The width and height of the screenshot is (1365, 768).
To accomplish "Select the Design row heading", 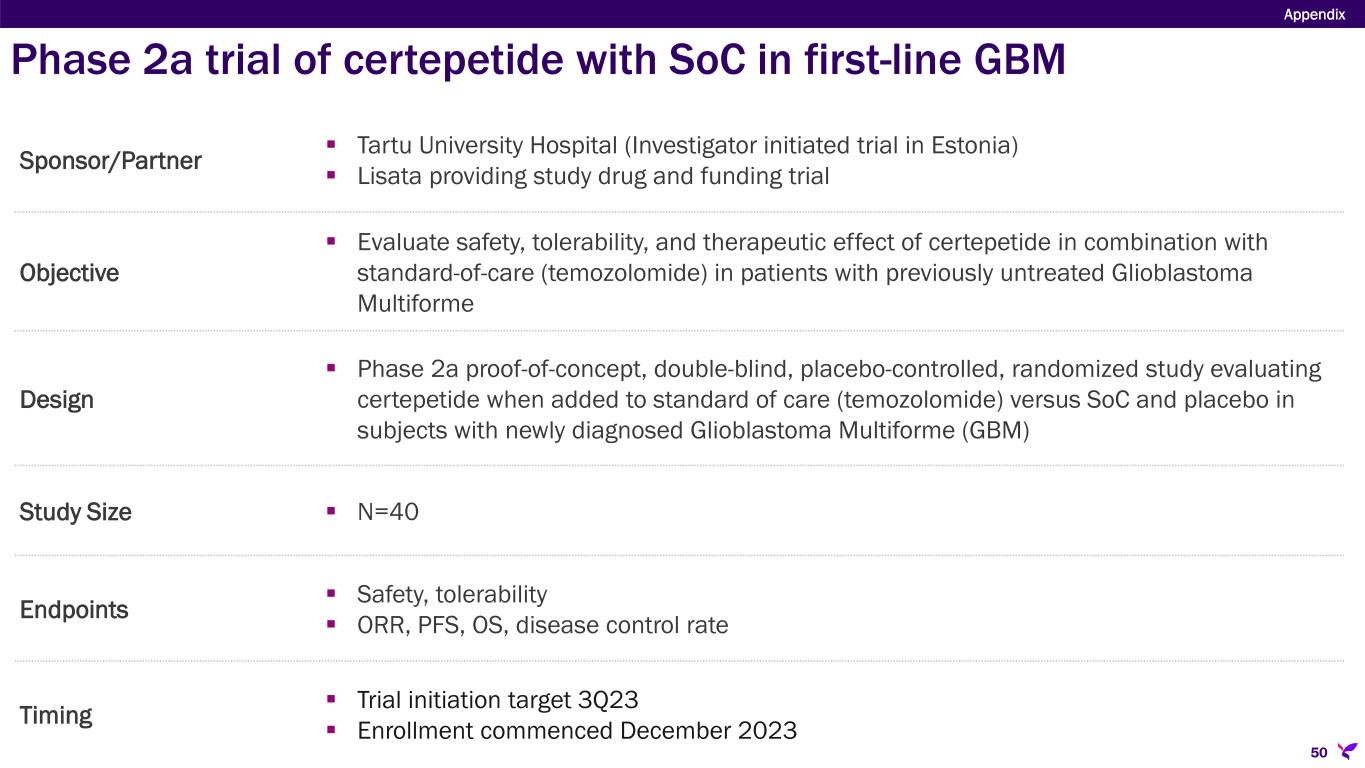I will click(57, 400).
